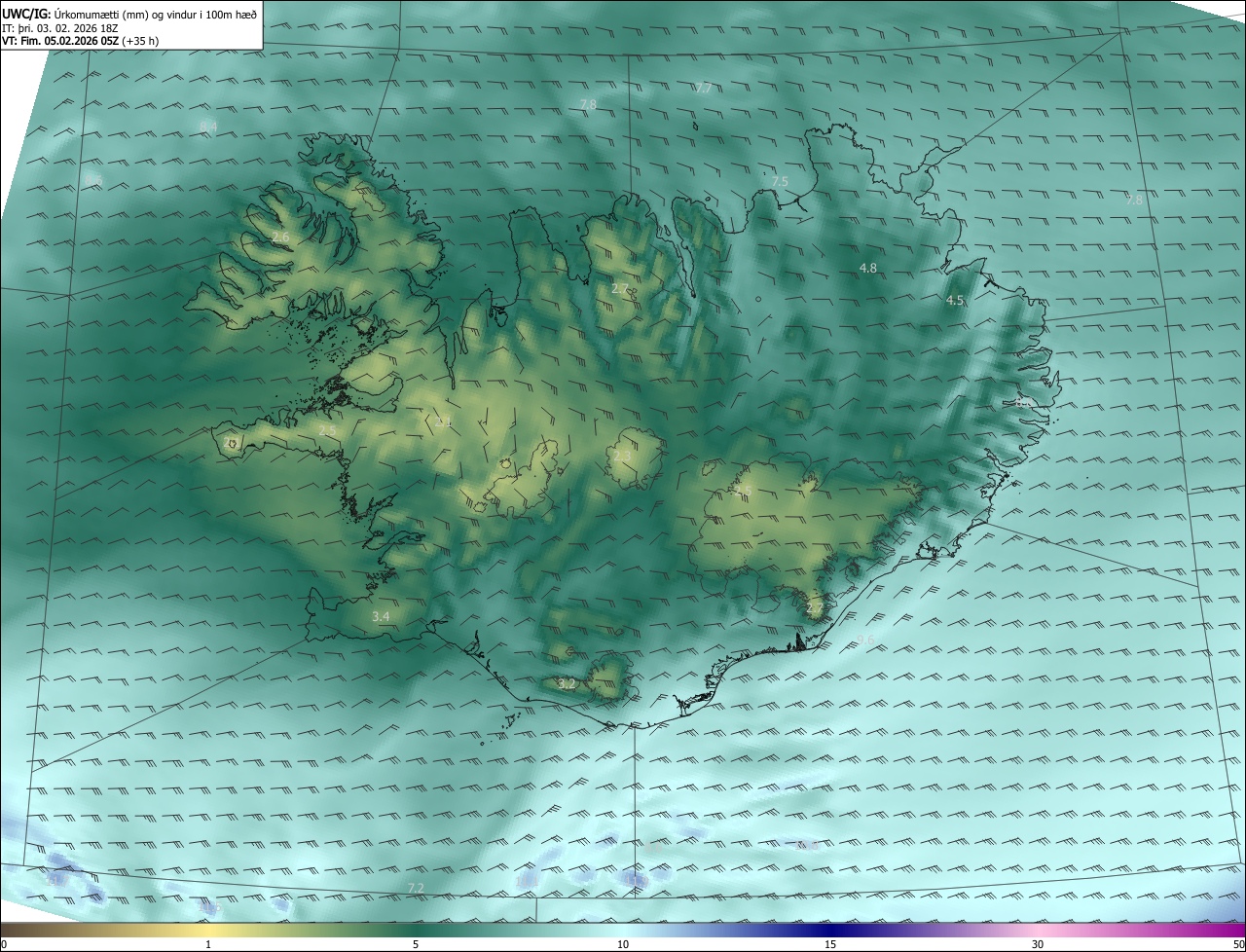Click the 9.6 value off the coast
Image resolution: width=1246 pixels, height=952 pixels.
point(865,640)
